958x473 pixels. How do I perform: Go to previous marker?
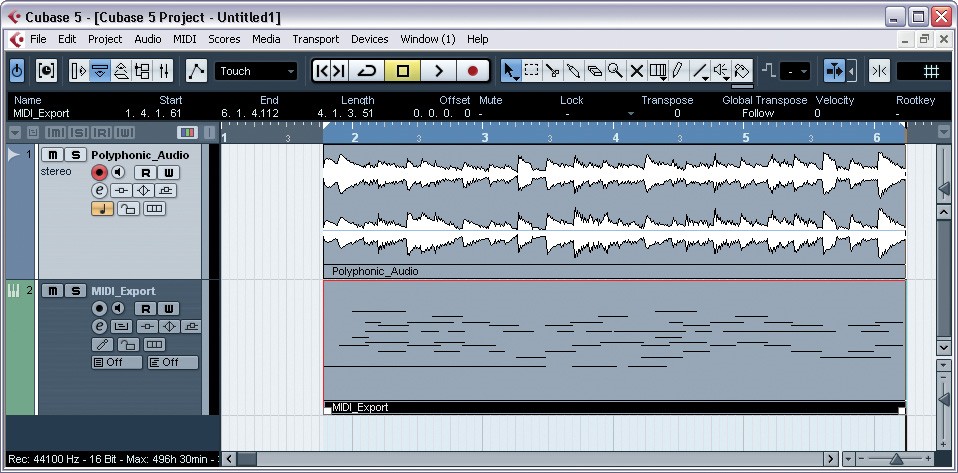click(x=321, y=71)
